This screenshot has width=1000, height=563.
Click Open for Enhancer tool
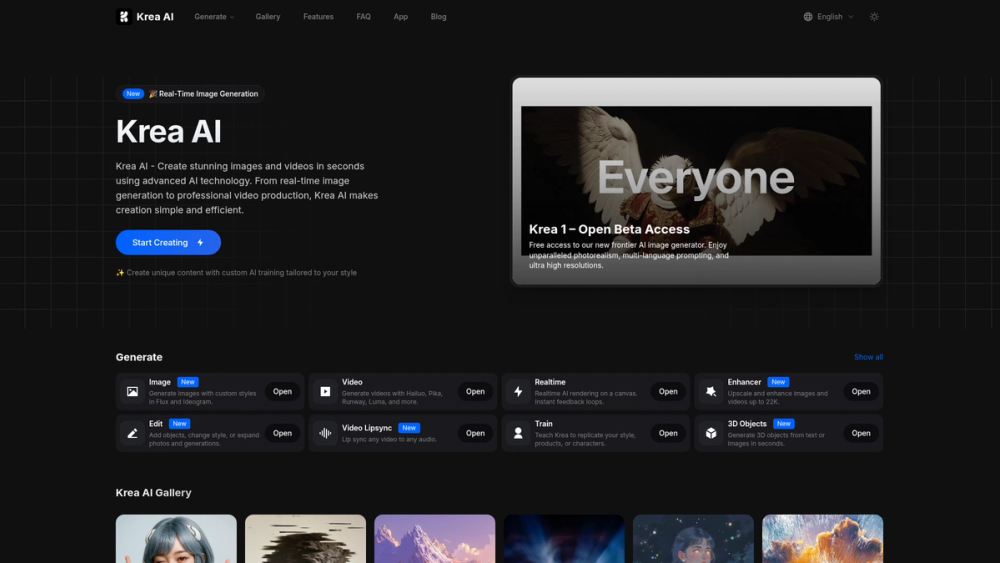pos(861,391)
